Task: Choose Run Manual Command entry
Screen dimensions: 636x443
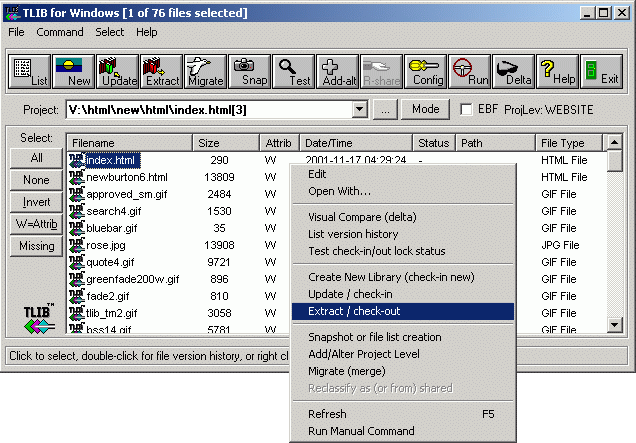Action: (403, 431)
